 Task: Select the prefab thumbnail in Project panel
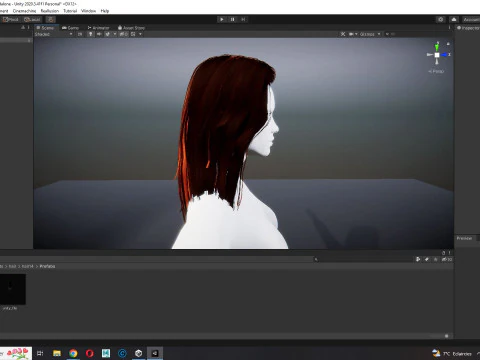tap(13, 289)
